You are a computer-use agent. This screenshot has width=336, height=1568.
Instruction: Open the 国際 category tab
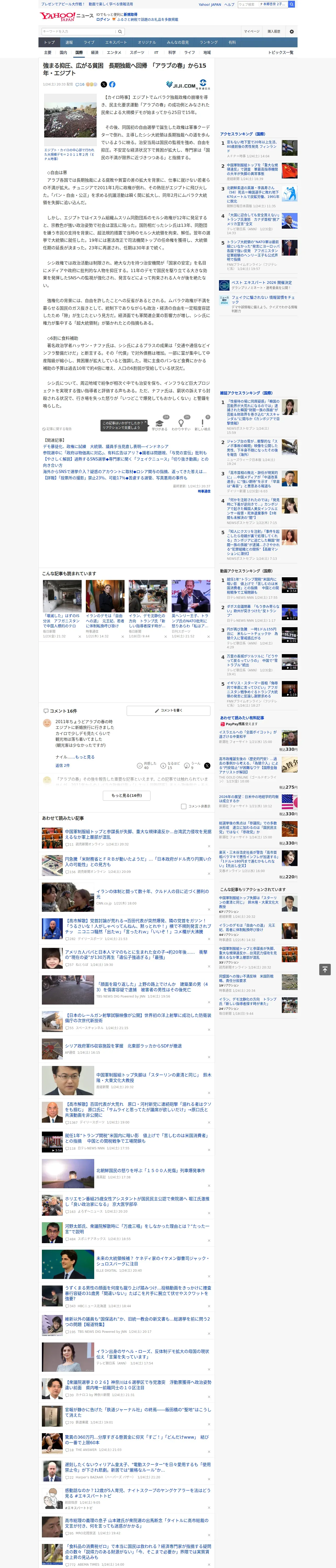pyautogui.click(x=79, y=52)
